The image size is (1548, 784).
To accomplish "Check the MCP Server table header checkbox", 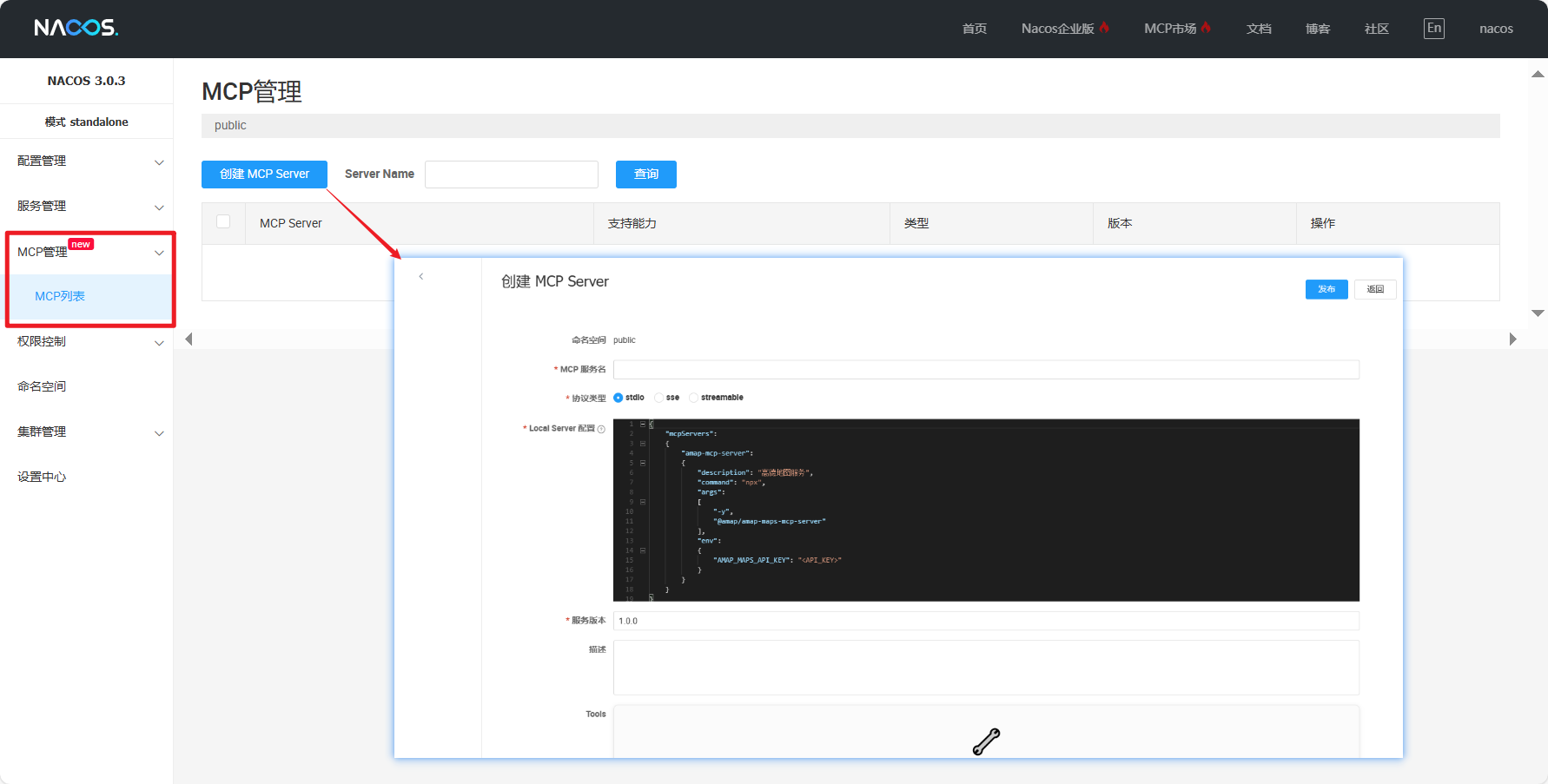I will (223, 222).
